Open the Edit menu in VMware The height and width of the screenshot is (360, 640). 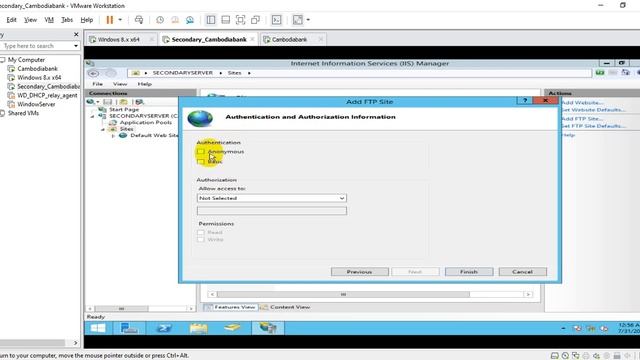point(11,20)
